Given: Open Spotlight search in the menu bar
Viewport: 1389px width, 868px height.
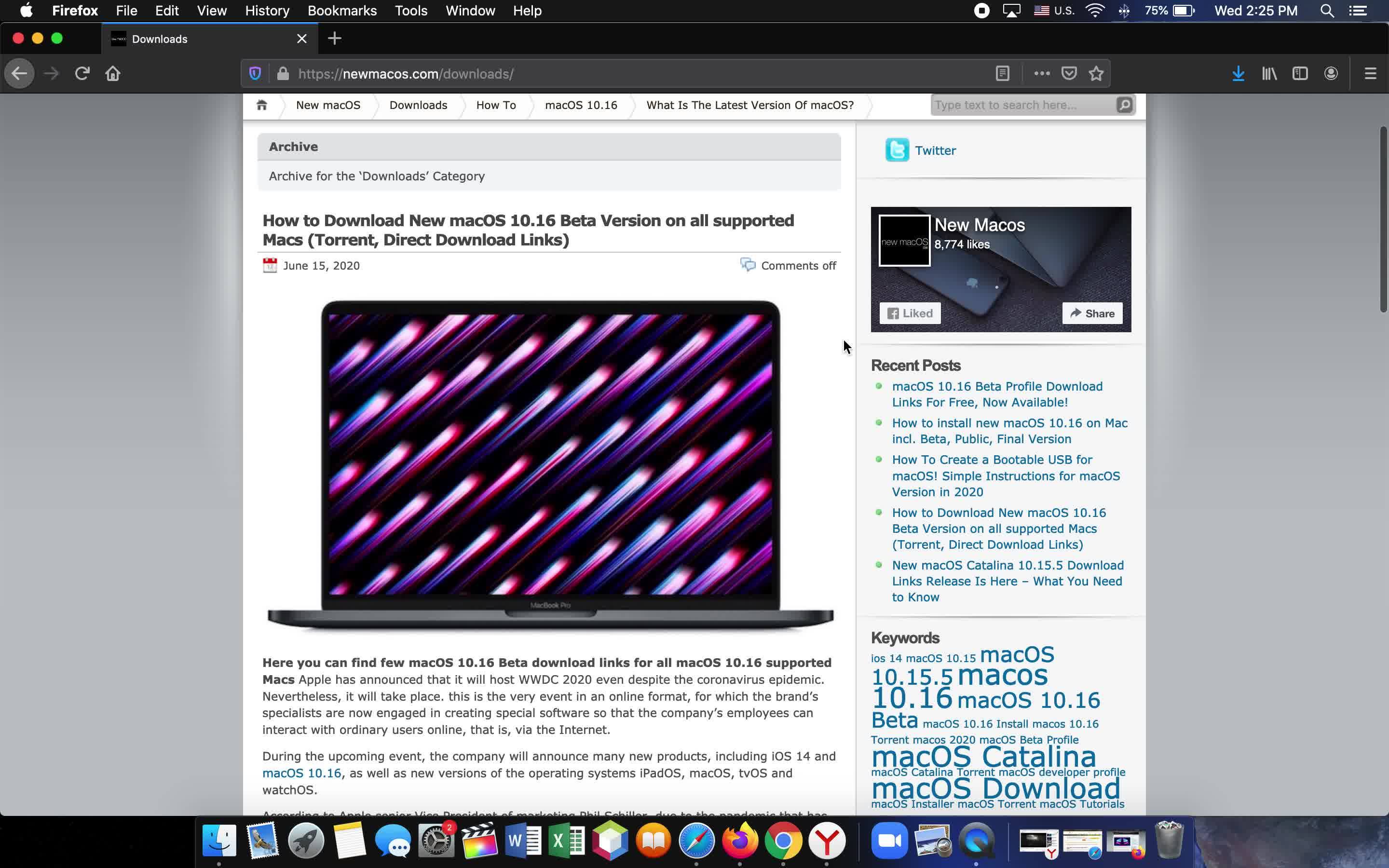Looking at the screenshot, I should pyautogui.click(x=1326, y=11).
